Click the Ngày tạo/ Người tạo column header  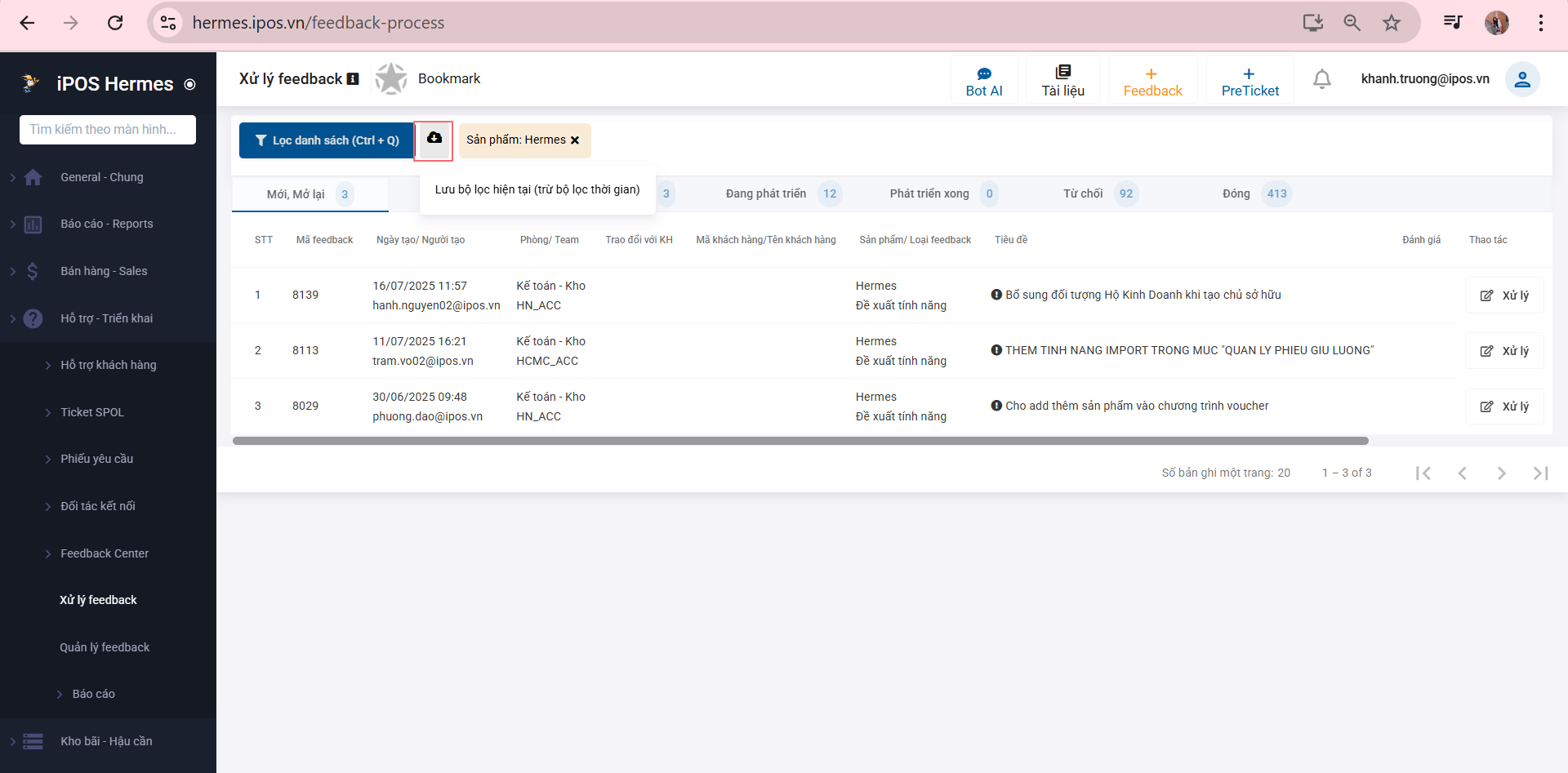pyautogui.click(x=421, y=240)
